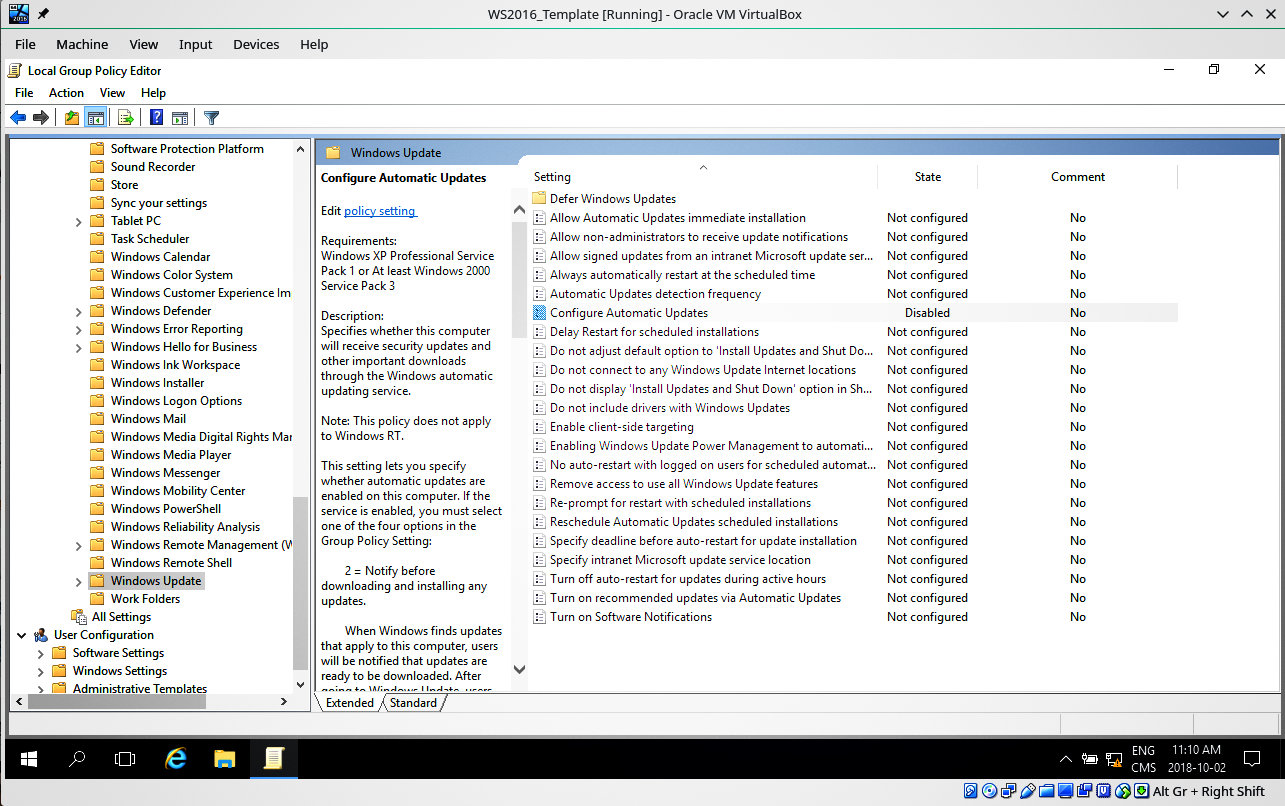Click the VirtualBox mouse integration indicator

[x=1122, y=791]
